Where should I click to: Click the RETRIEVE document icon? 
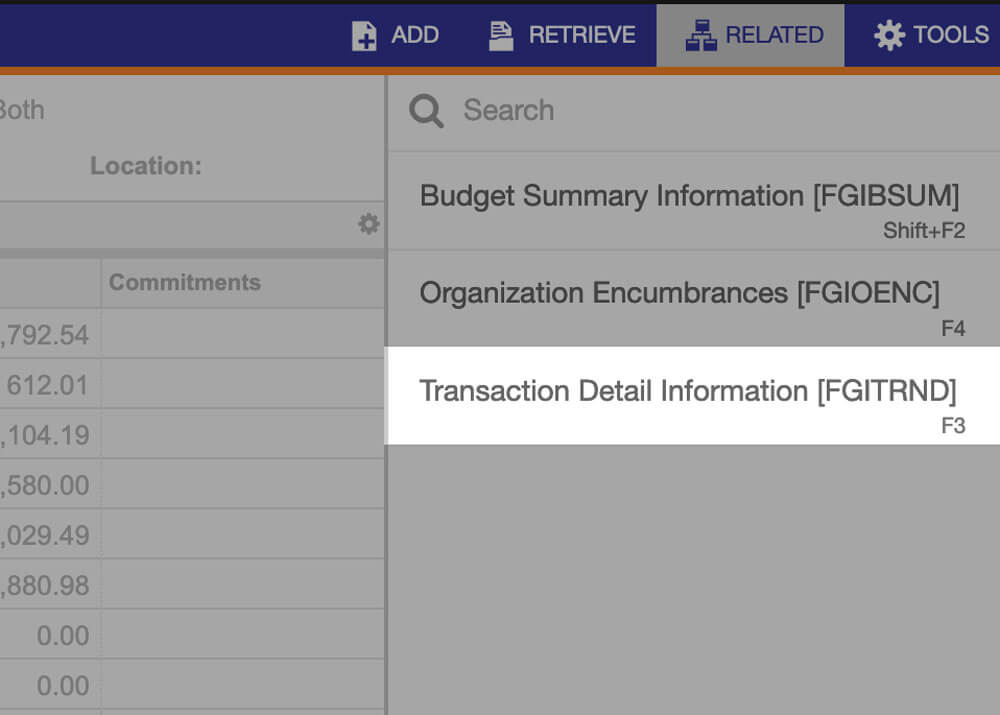tap(500, 34)
